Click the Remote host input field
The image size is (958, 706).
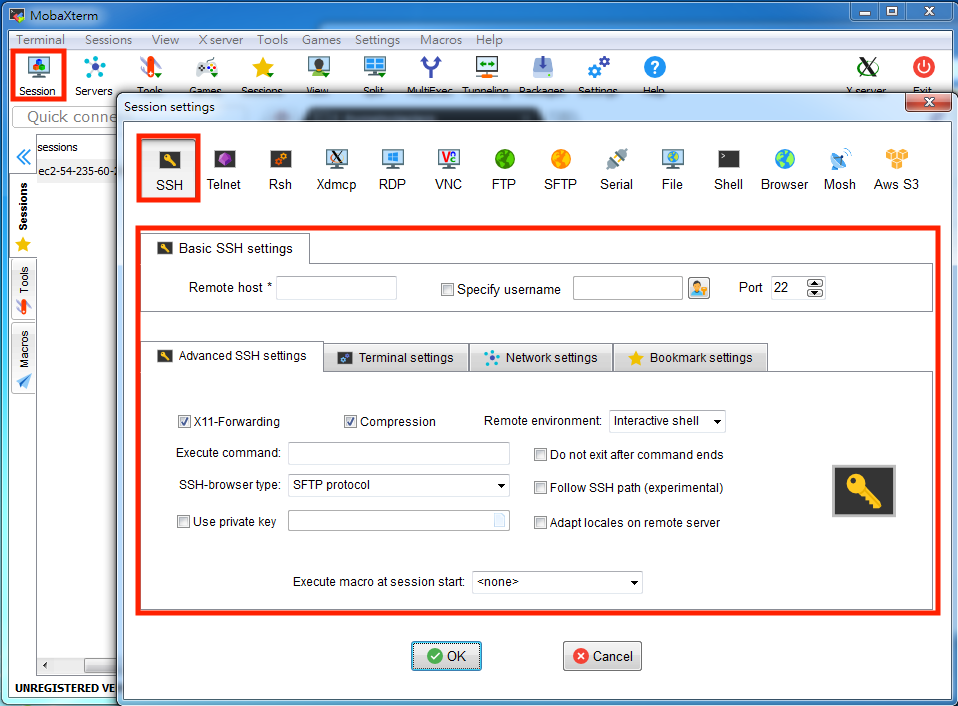coord(337,288)
